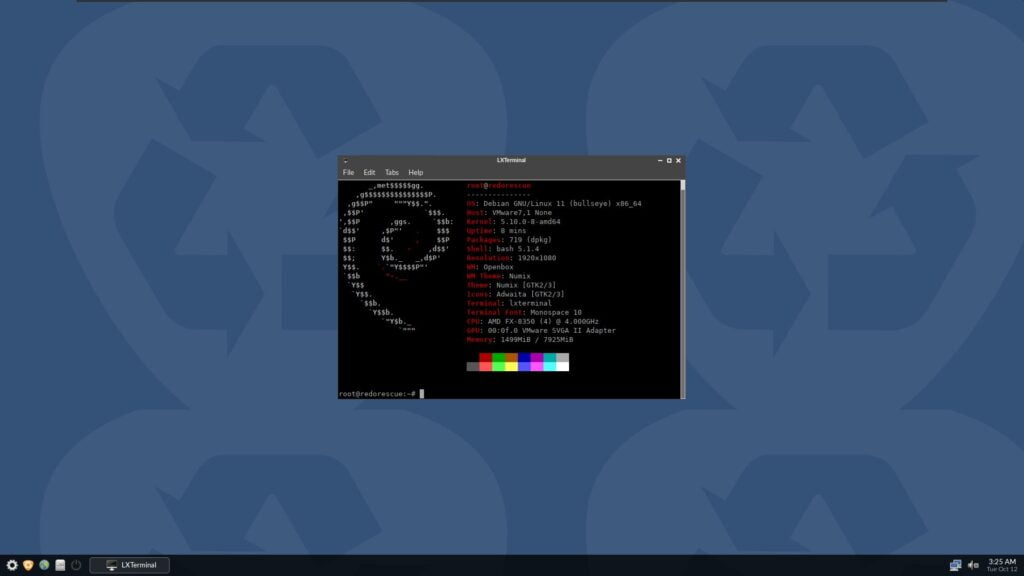Click the "1499MiB / 7925MiB" memory value

tap(537, 340)
